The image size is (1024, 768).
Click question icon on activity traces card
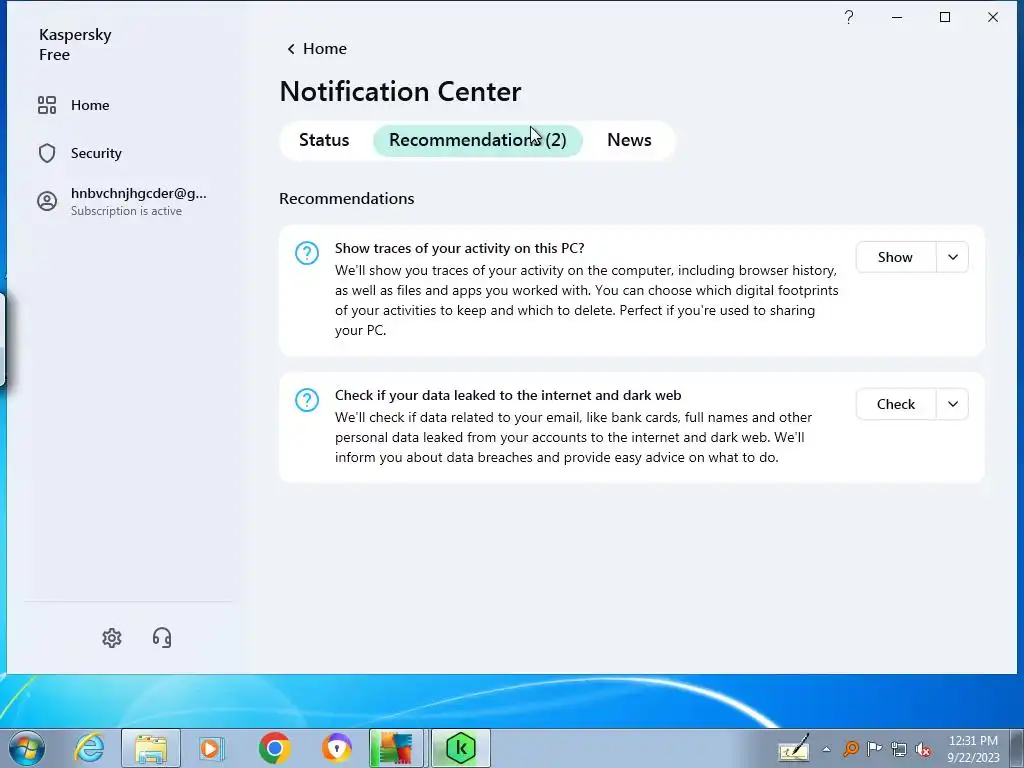[307, 253]
